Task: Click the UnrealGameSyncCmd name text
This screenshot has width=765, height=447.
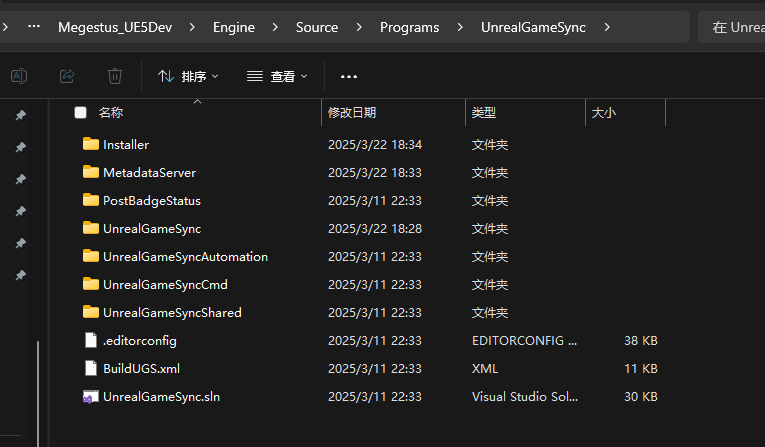Action: (x=165, y=285)
